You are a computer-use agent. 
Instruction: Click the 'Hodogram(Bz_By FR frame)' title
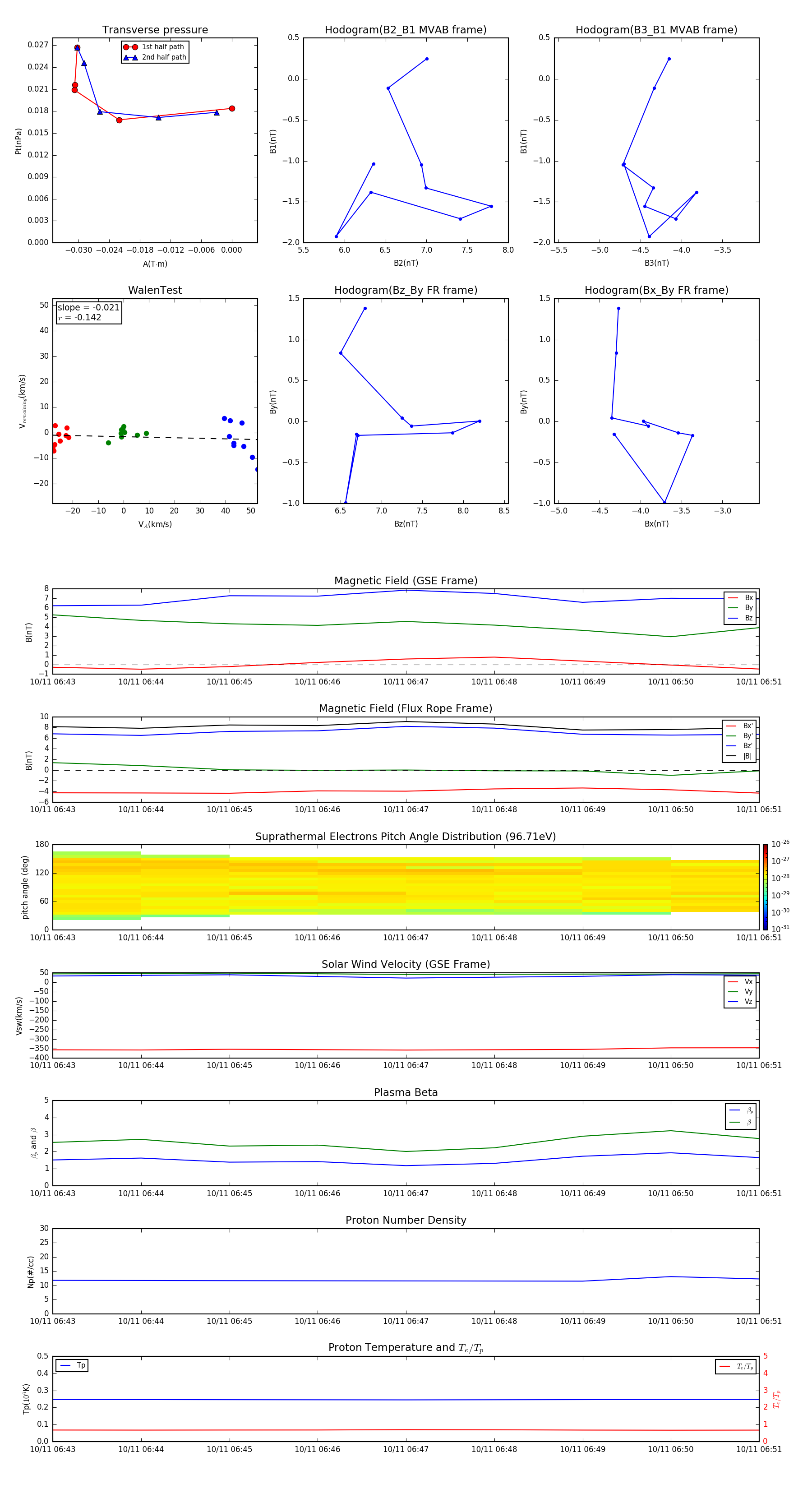(x=406, y=290)
